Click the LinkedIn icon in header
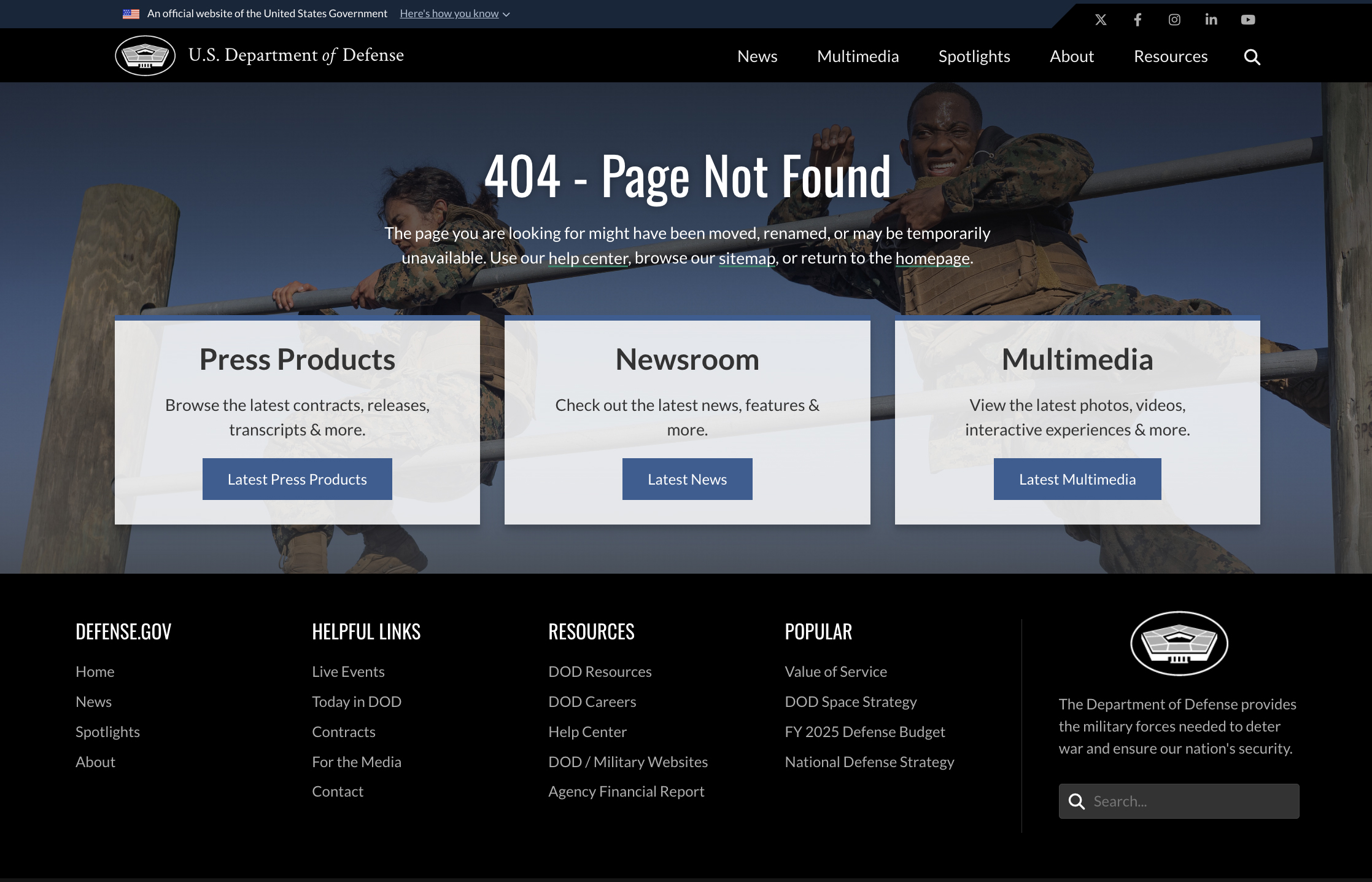This screenshot has height=882, width=1372. click(x=1211, y=20)
